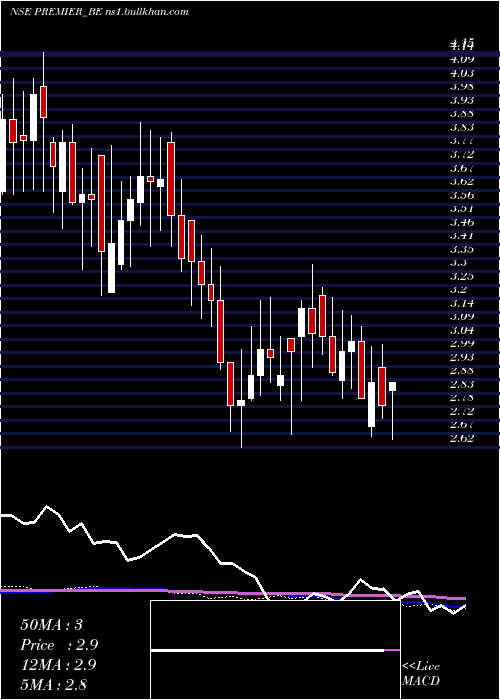Image resolution: width=500 pixels, height=700 pixels.
Task: Click the 3.98 price axis label
Action: point(462,86)
